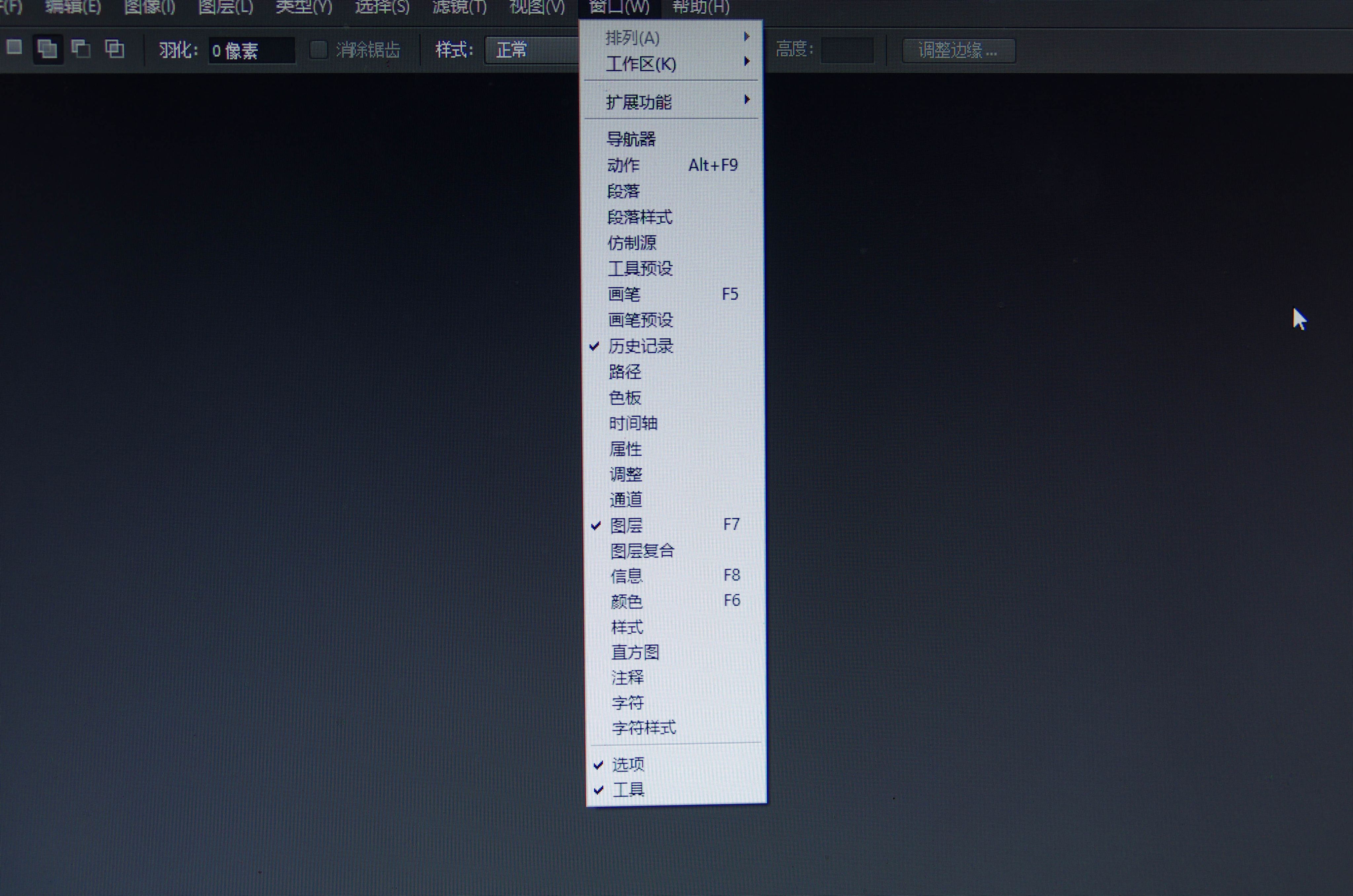The height and width of the screenshot is (896, 1353).
Task: Click the 高度 height input field
Action: (x=847, y=50)
